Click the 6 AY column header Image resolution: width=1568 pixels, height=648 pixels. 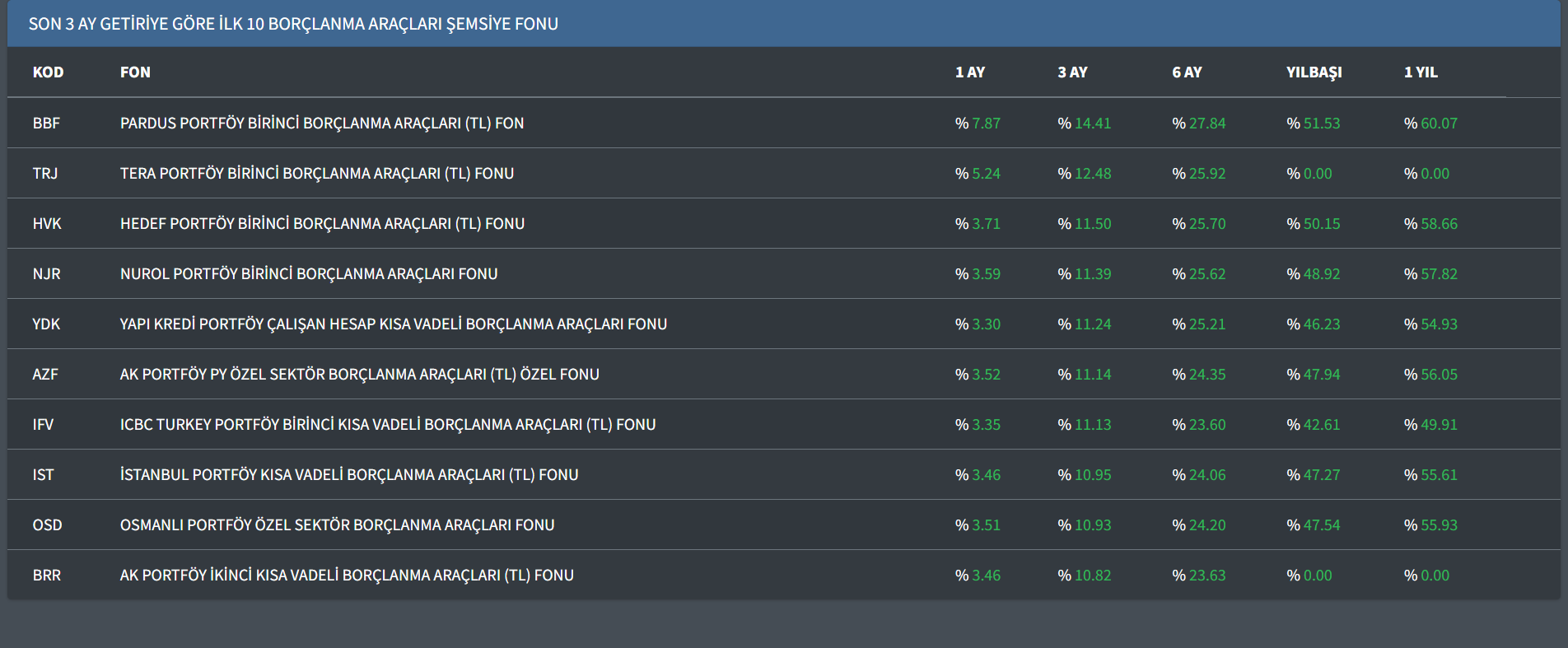1187,72
